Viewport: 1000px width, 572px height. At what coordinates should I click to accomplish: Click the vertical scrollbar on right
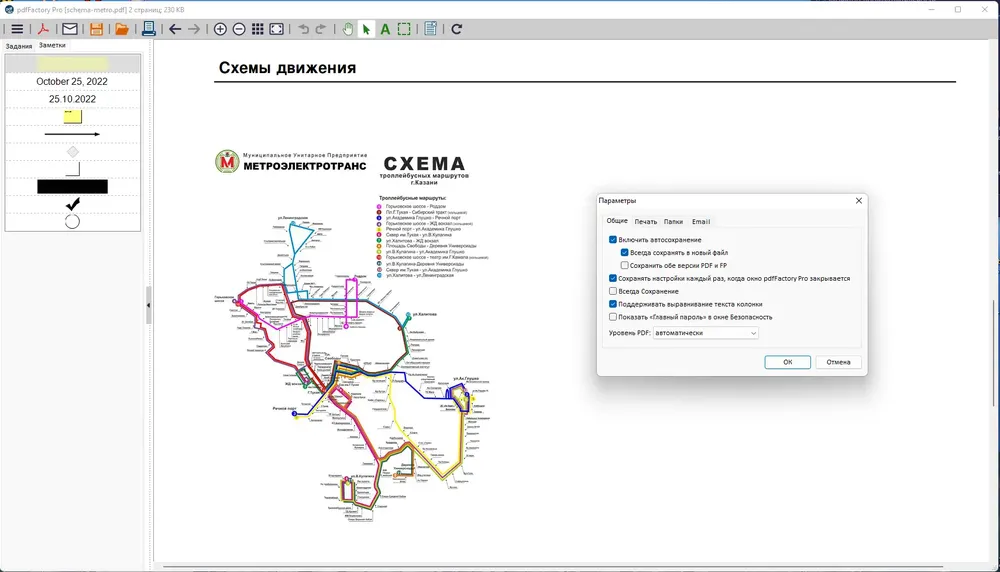993,353
